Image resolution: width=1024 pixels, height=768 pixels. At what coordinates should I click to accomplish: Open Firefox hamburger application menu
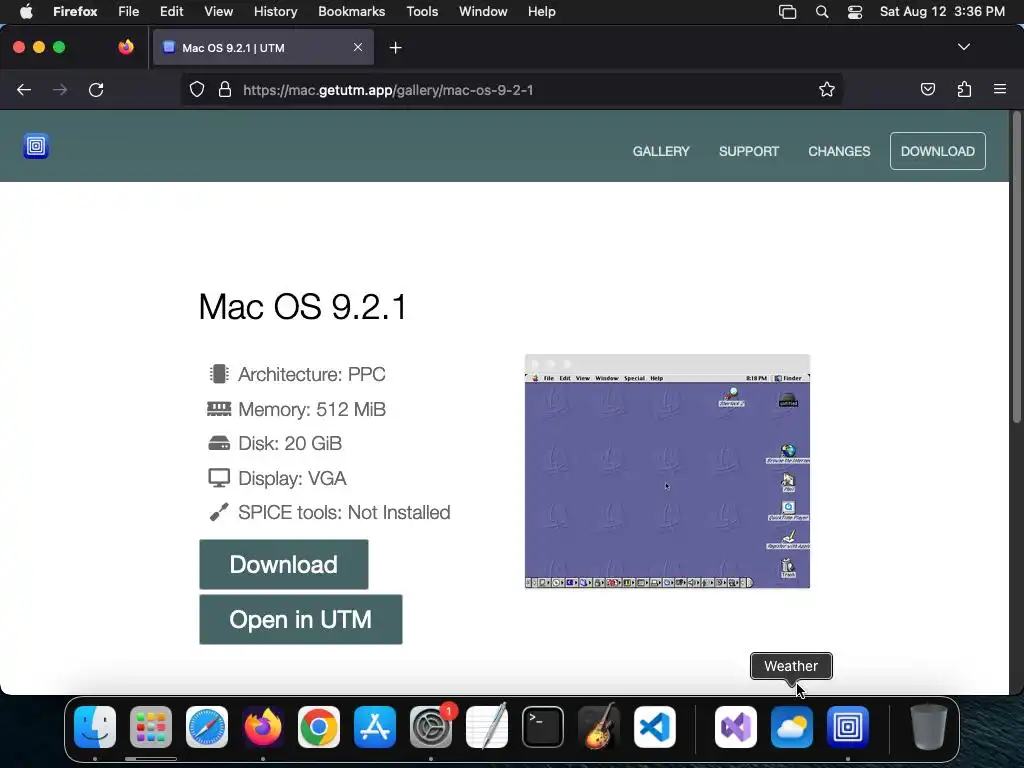[x=1000, y=89]
